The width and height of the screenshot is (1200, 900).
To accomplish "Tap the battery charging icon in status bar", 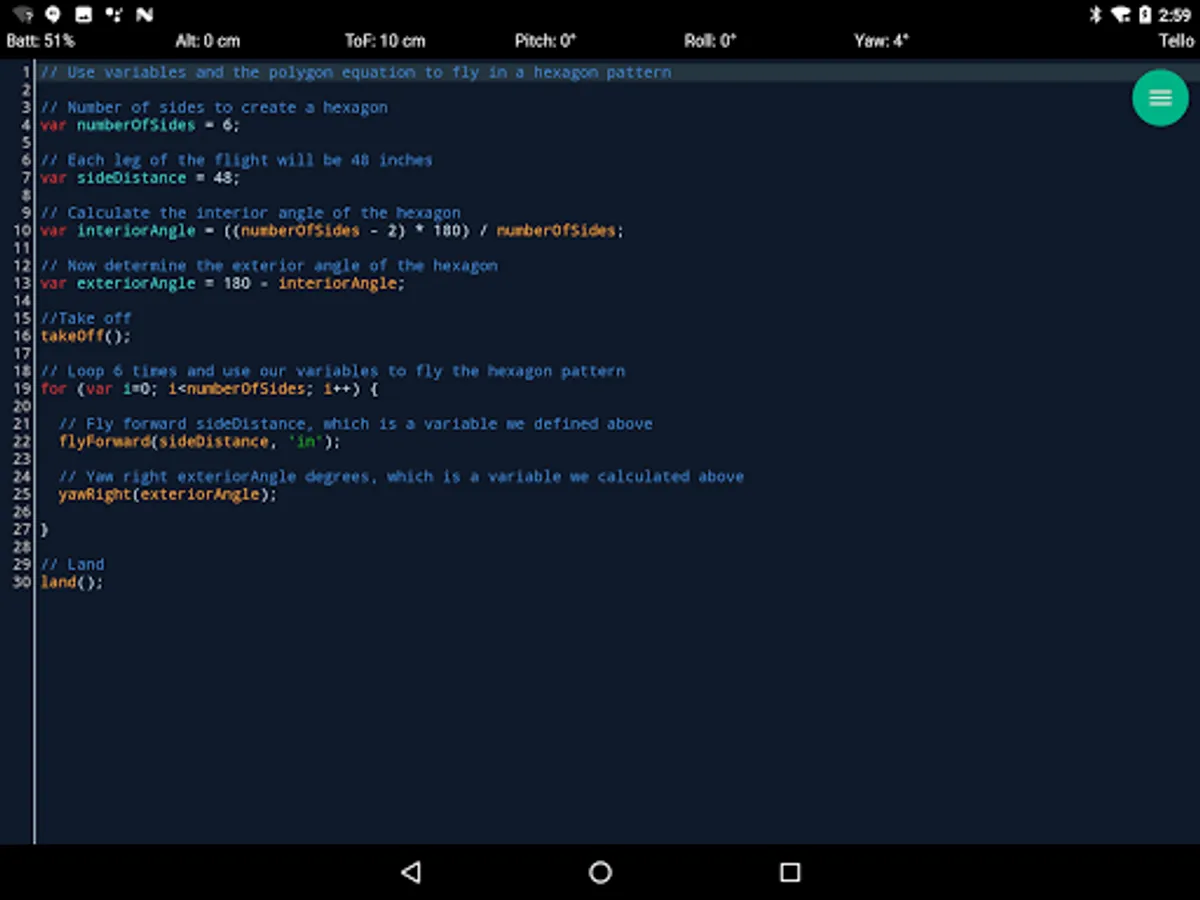I will coord(1146,15).
